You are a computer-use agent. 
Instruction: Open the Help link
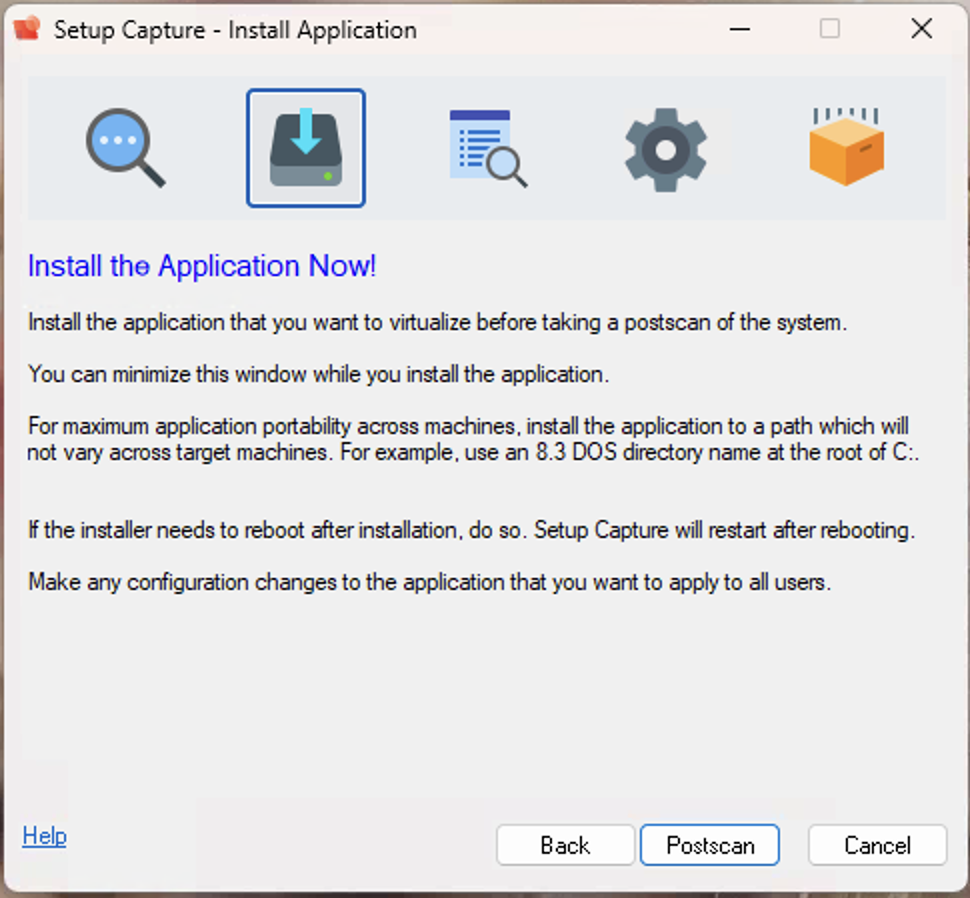pyautogui.click(x=44, y=836)
